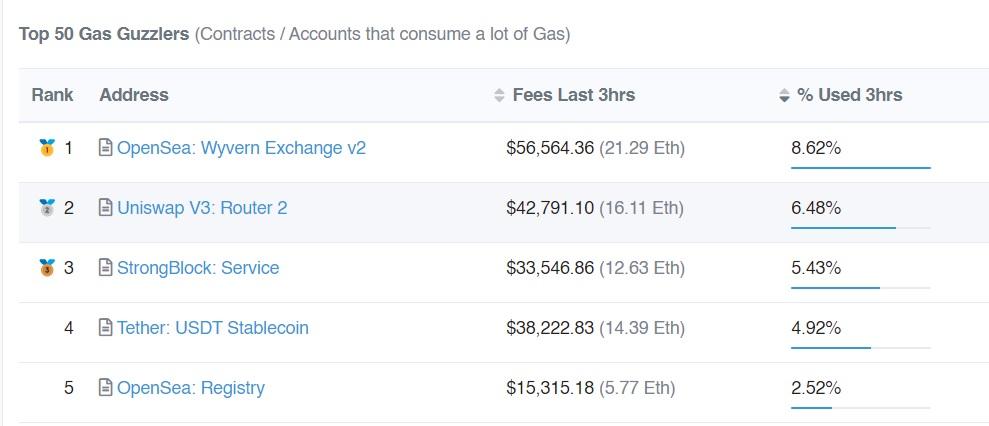Viewport: 989px width, 426px height.
Task: Sort by Fees Last 3hrs arrows
Action: coord(500,96)
